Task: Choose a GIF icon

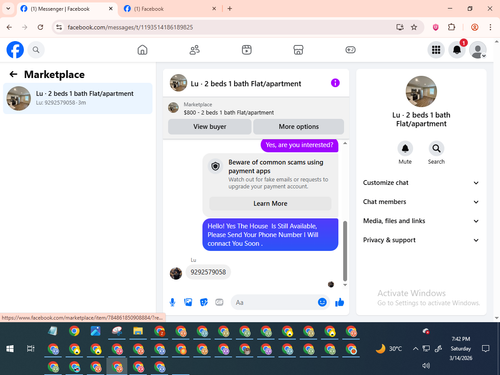Action: (x=219, y=302)
